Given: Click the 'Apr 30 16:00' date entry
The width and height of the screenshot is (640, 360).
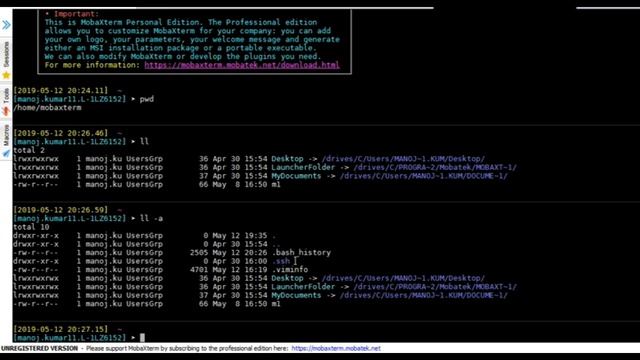Looking at the screenshot, I should pos(240,261).
